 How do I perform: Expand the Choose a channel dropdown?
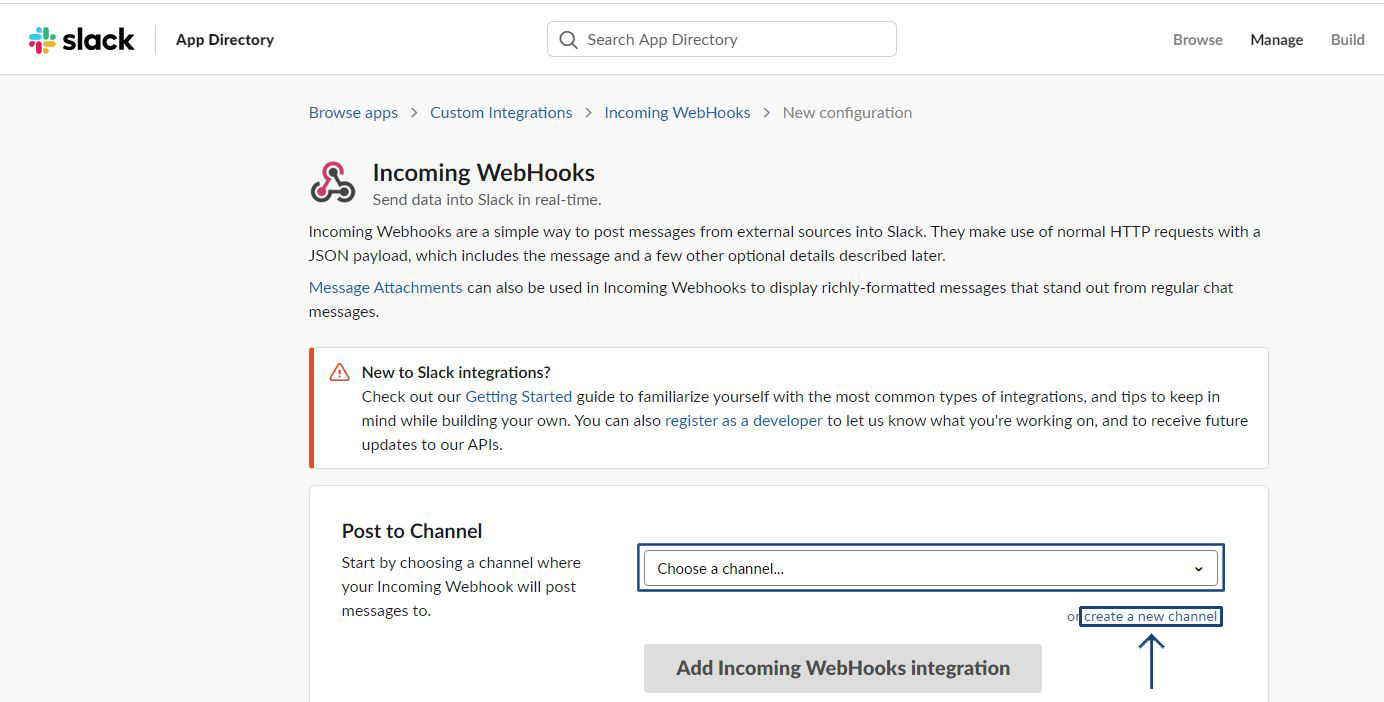coord(931,568)
